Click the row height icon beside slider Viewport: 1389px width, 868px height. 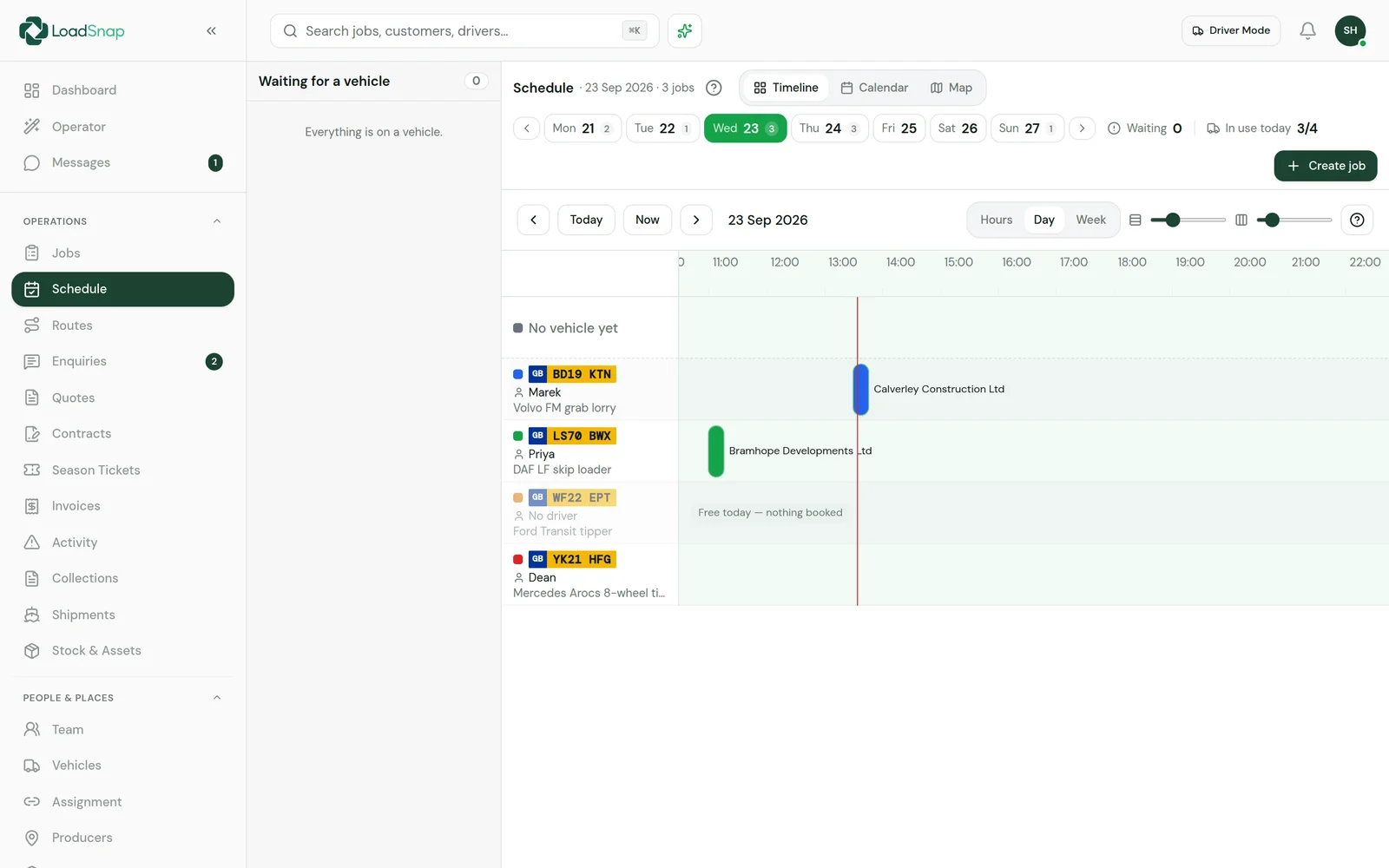[1135, 220]
